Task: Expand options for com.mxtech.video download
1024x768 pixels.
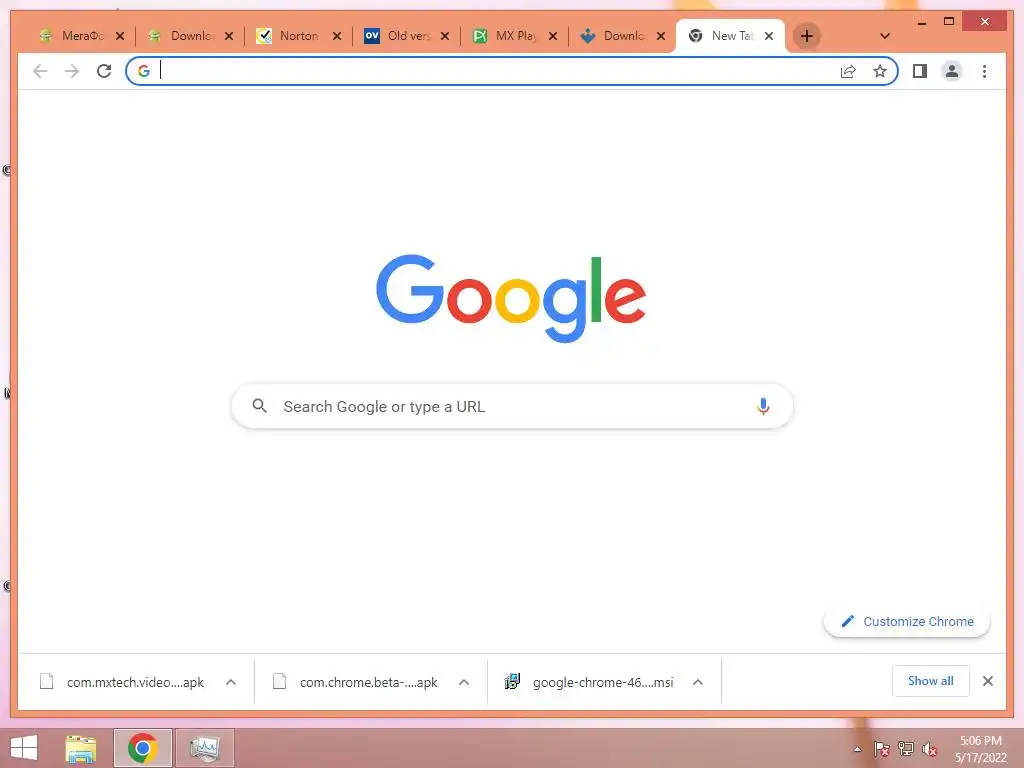Action: tap(231, 682)
